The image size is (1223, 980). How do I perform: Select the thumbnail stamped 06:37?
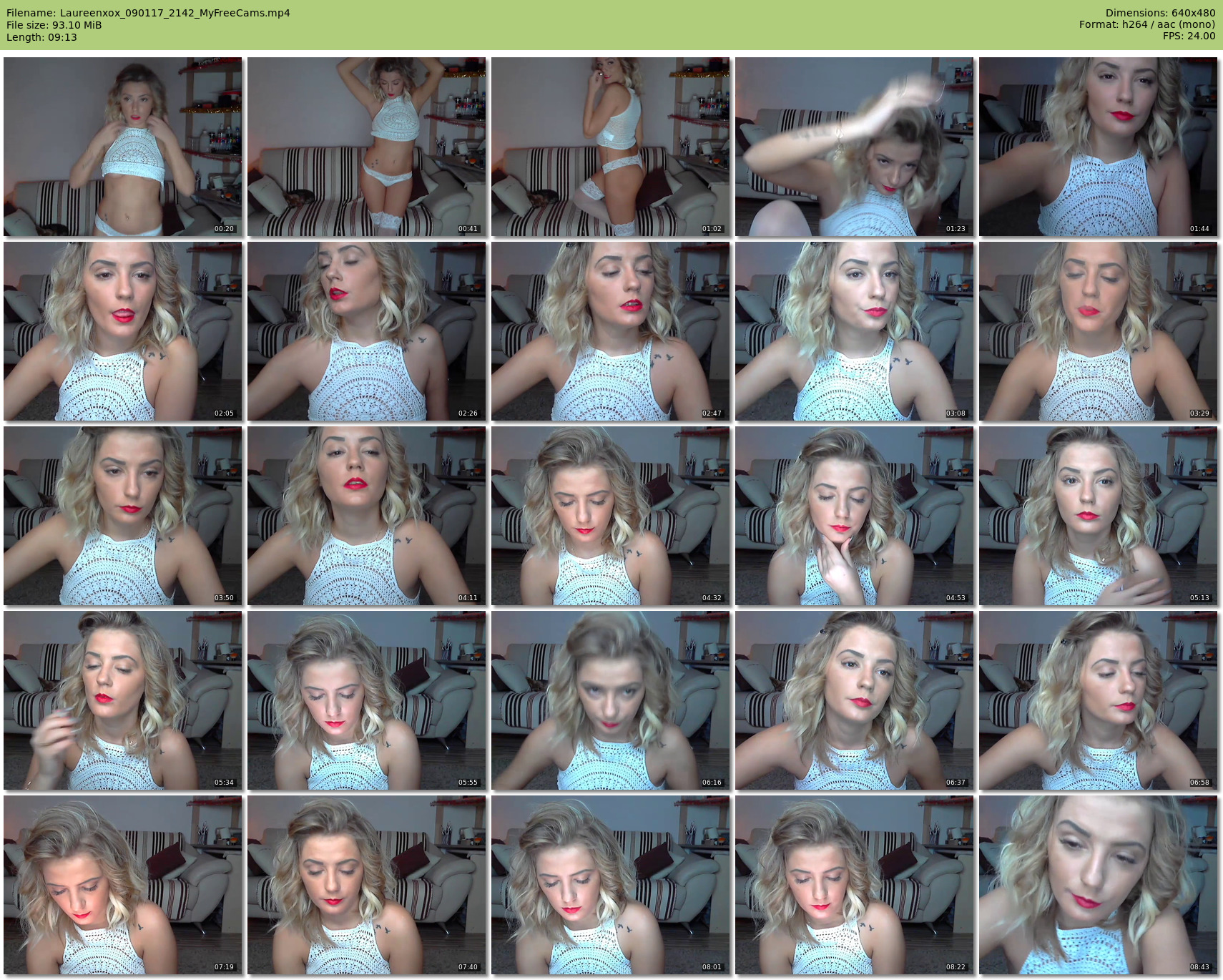854,700
